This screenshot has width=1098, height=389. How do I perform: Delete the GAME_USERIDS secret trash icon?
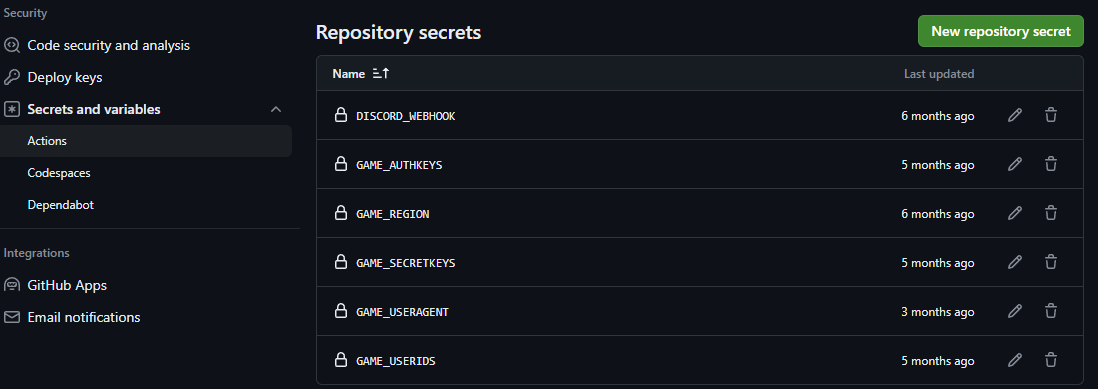(x=1050, y=360)
